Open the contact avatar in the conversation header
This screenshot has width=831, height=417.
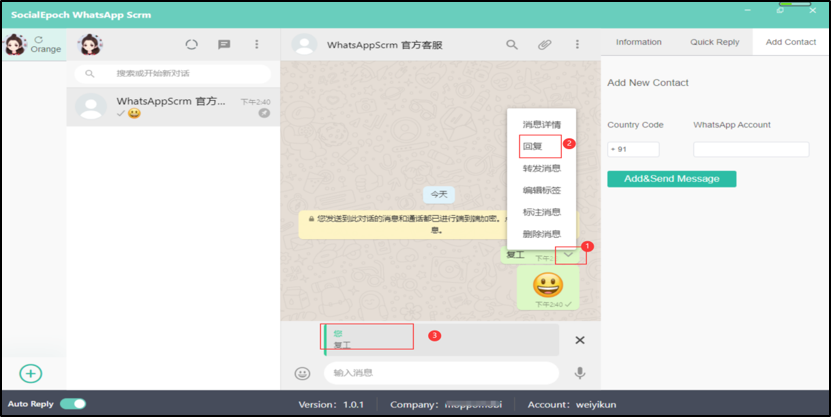(304, 45)
